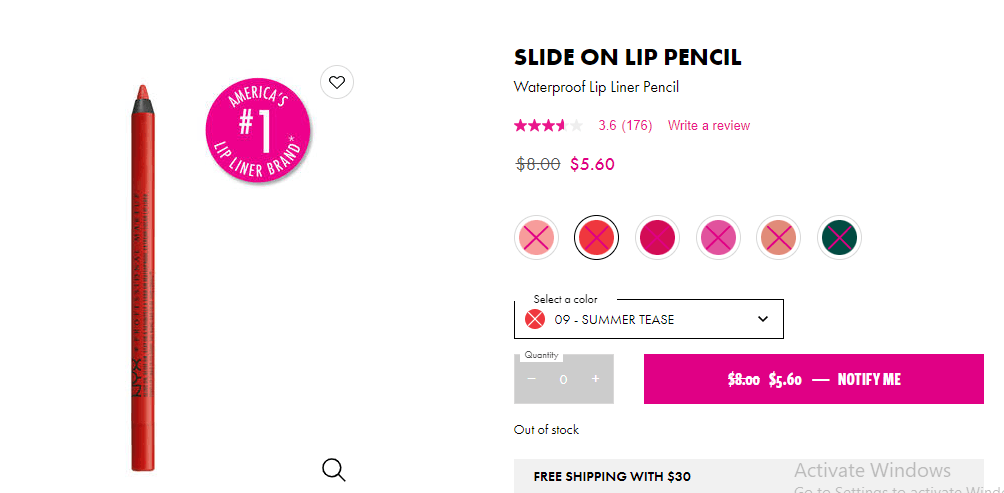The image size is (1004, 493).
Task: Choose the magenta color swatch
Action: (657, 238)
